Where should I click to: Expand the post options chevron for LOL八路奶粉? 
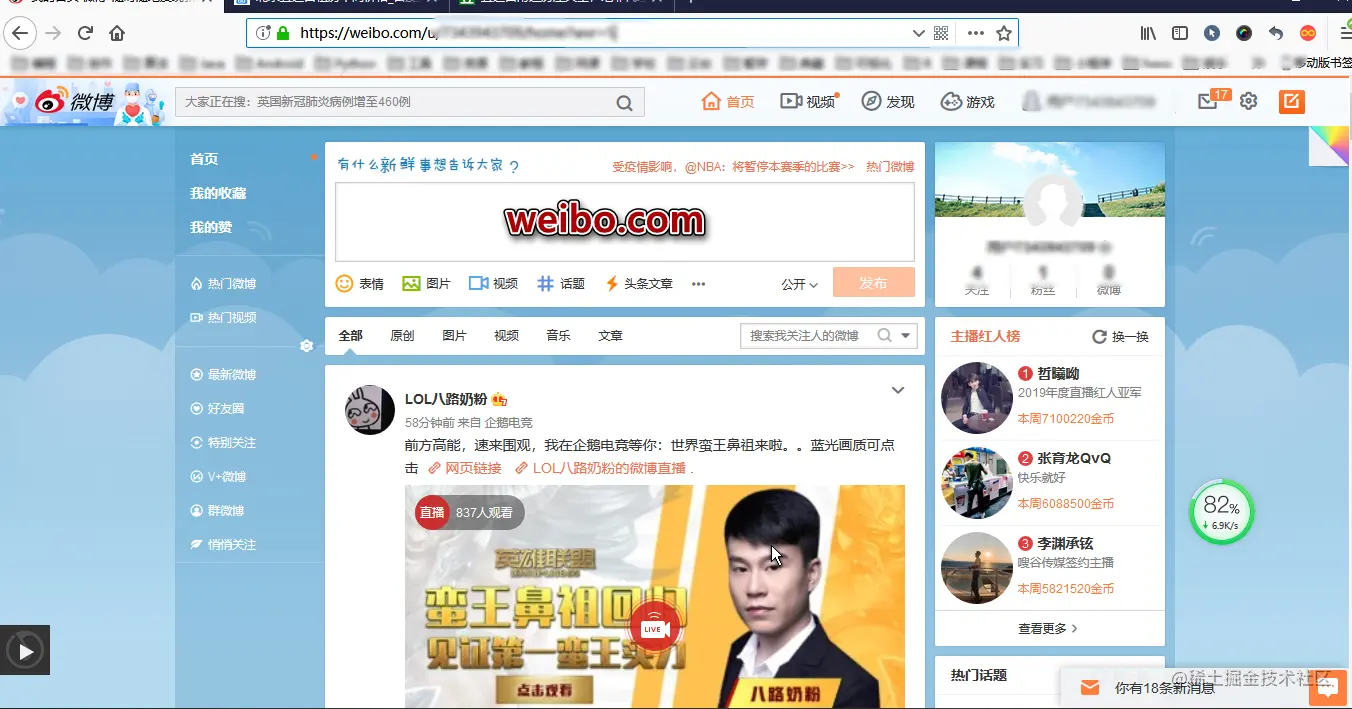pyautogui.click(x=898, y=390)
